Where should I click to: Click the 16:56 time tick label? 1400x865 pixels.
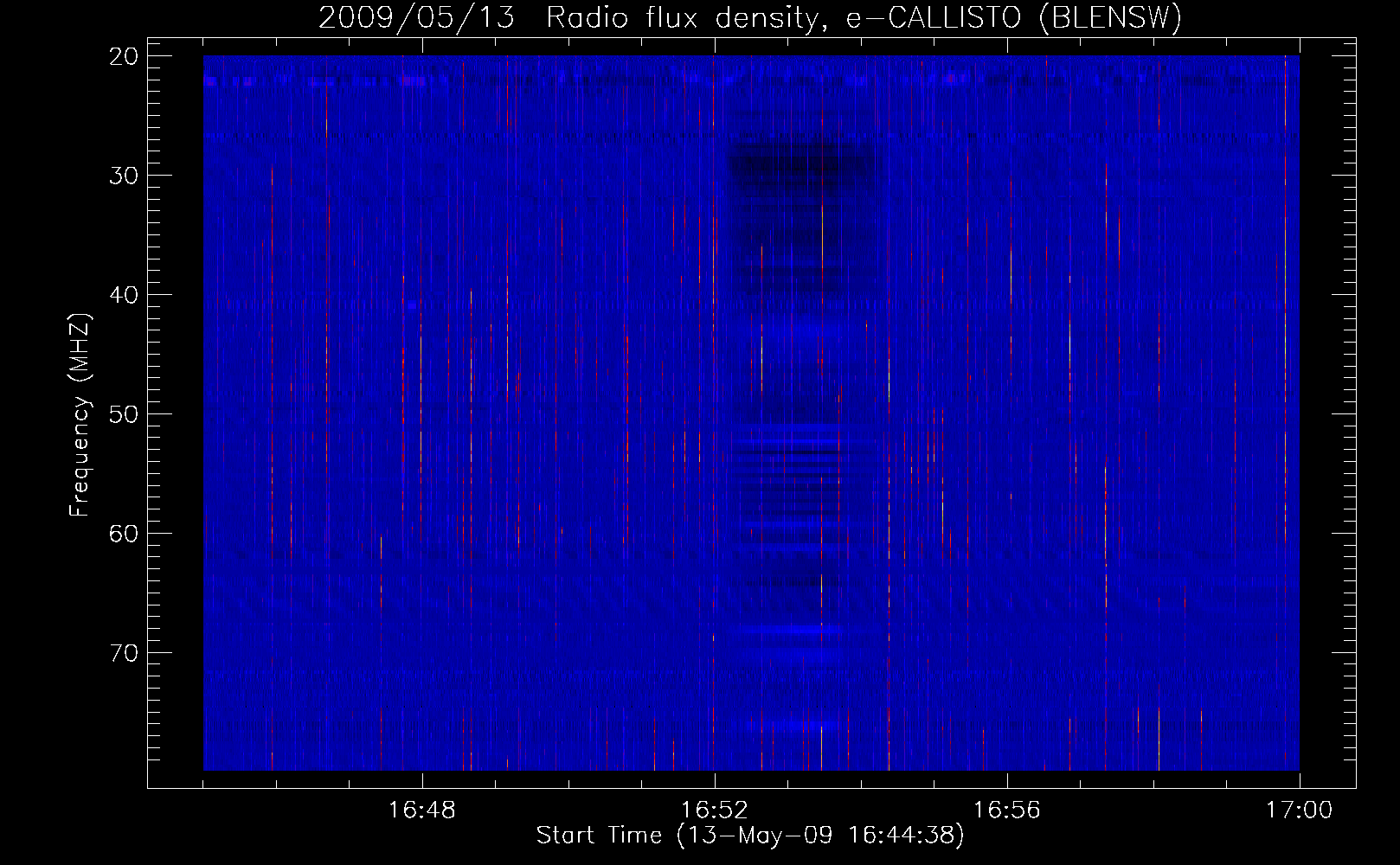1007,811
